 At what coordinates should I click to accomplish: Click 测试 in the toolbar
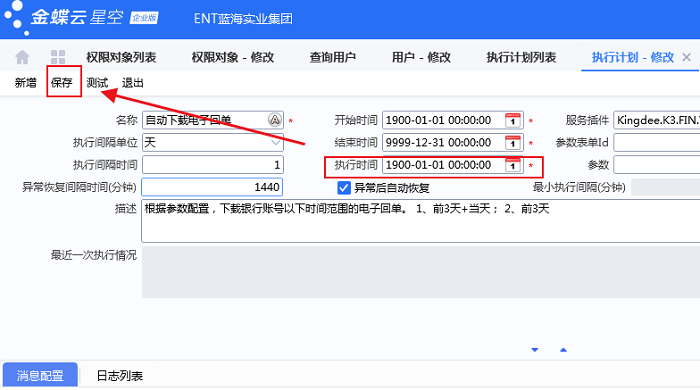[97, 83]
